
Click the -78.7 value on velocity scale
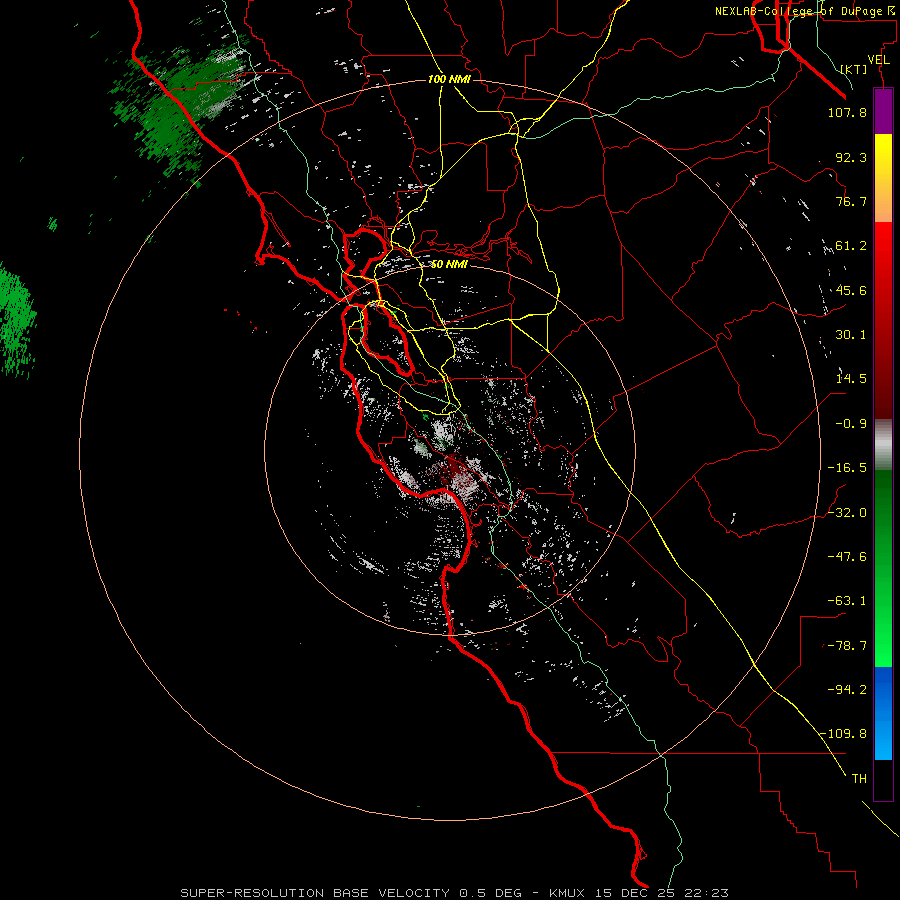[847, 646]
